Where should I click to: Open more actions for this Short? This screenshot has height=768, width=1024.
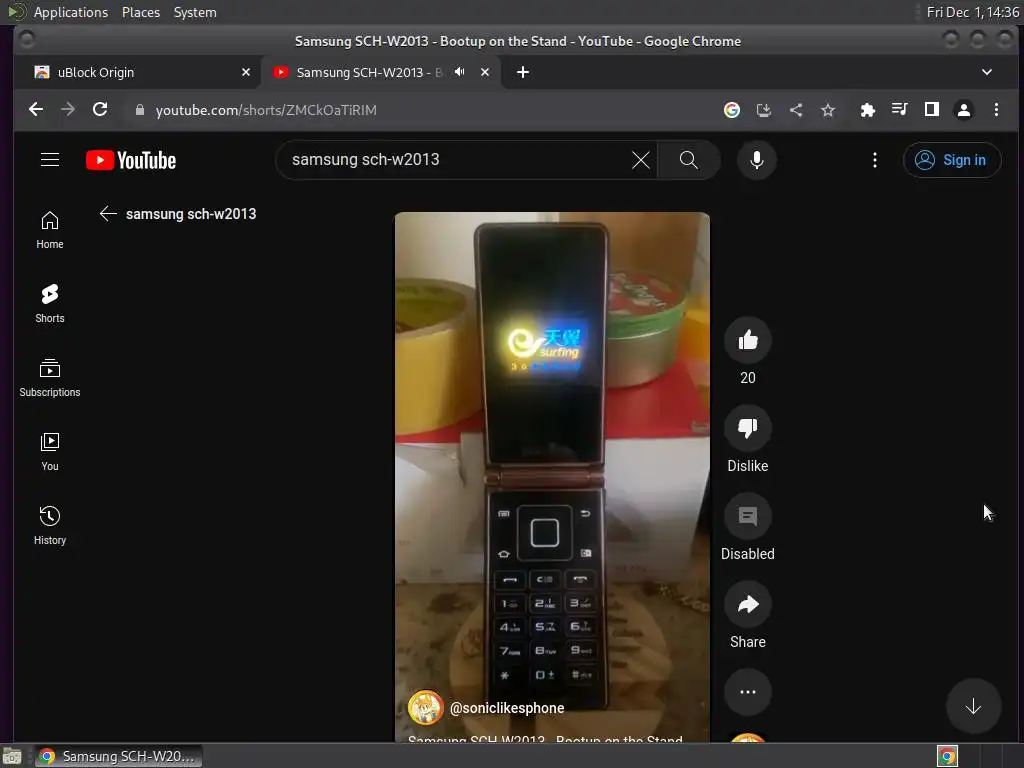748,692
